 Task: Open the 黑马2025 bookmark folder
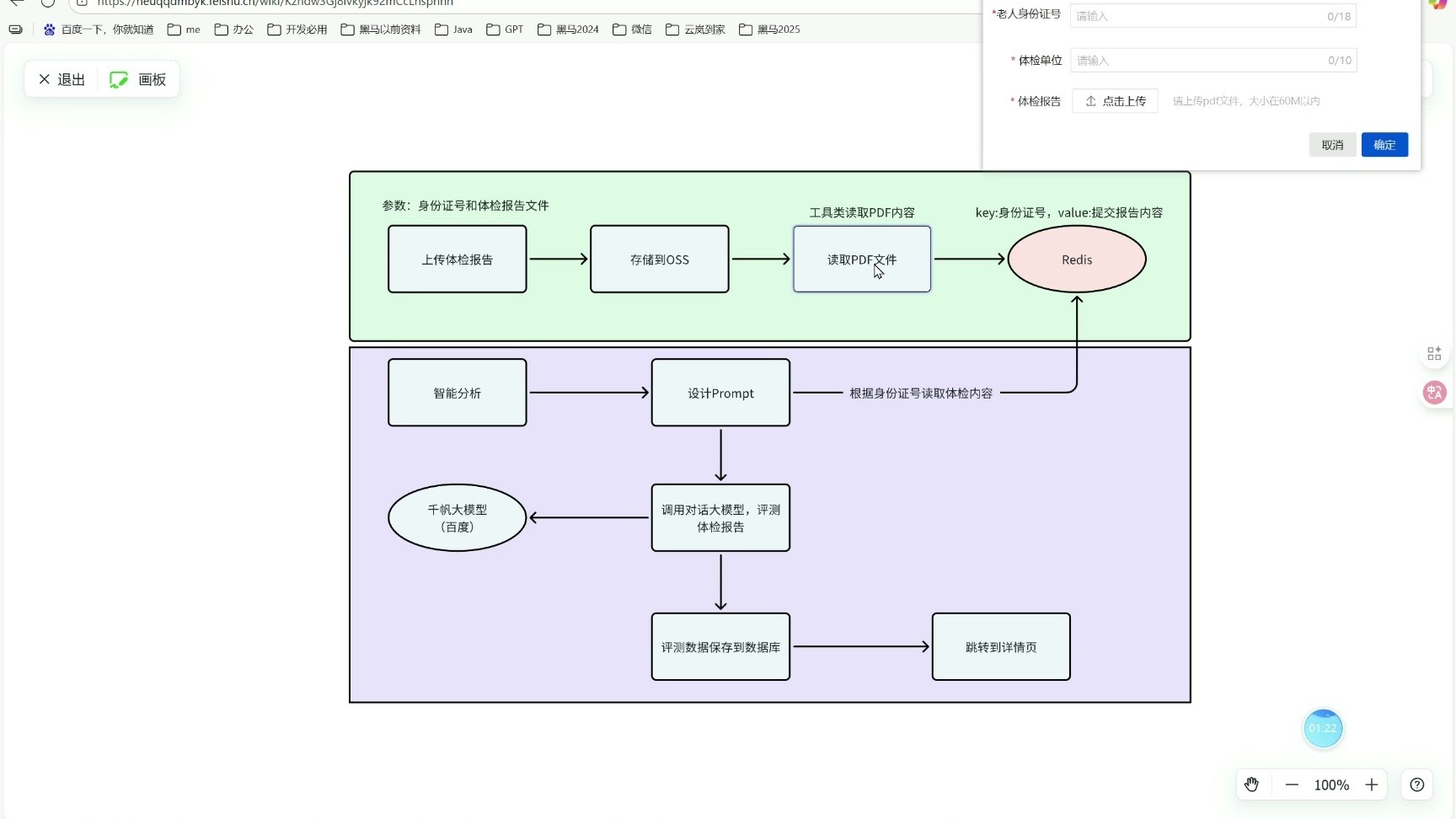click(x=769, y=29)
